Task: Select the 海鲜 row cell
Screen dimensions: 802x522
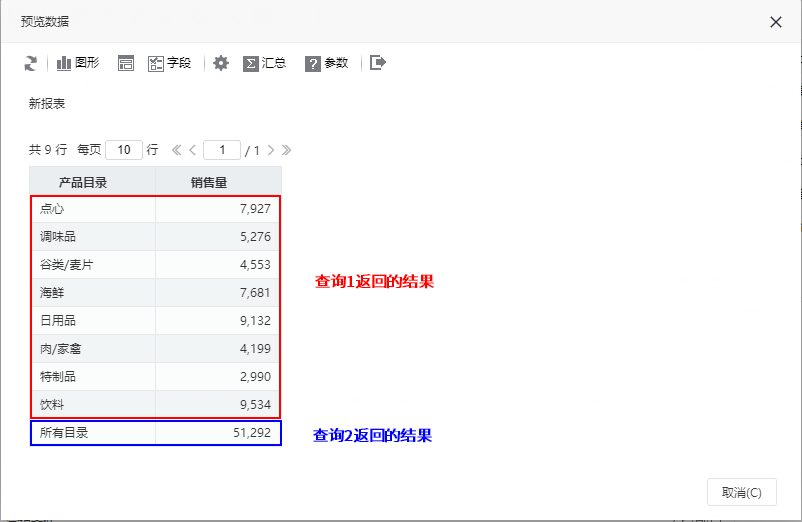Action: coord(93,293)
